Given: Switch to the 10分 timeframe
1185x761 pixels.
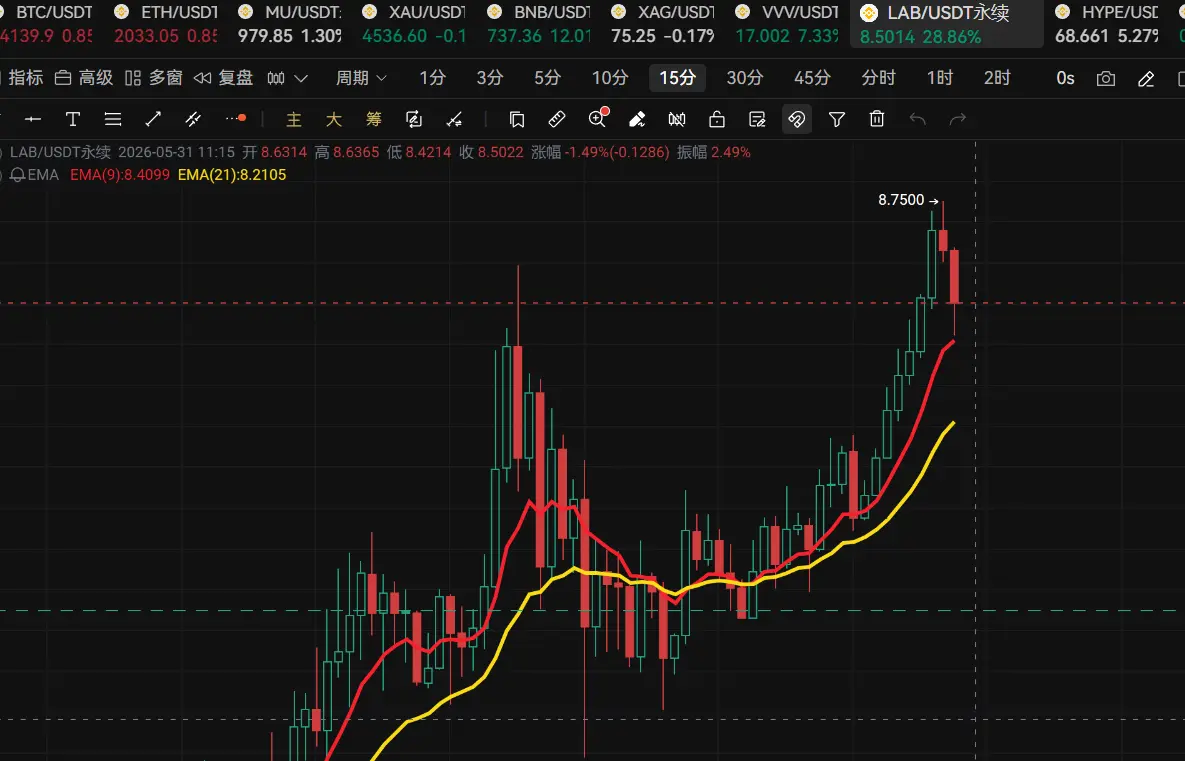Looking at the screenshot, I should coord(610,78).
